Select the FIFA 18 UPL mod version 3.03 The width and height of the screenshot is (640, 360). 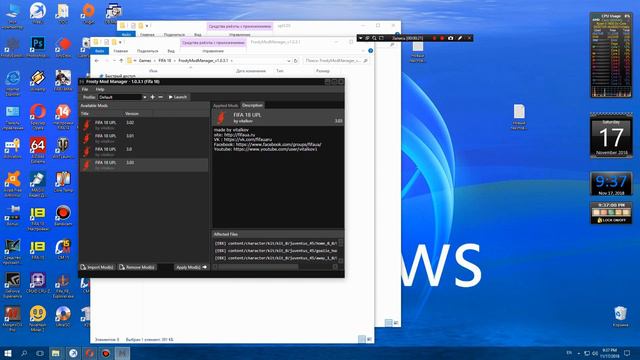click(144, 165)
